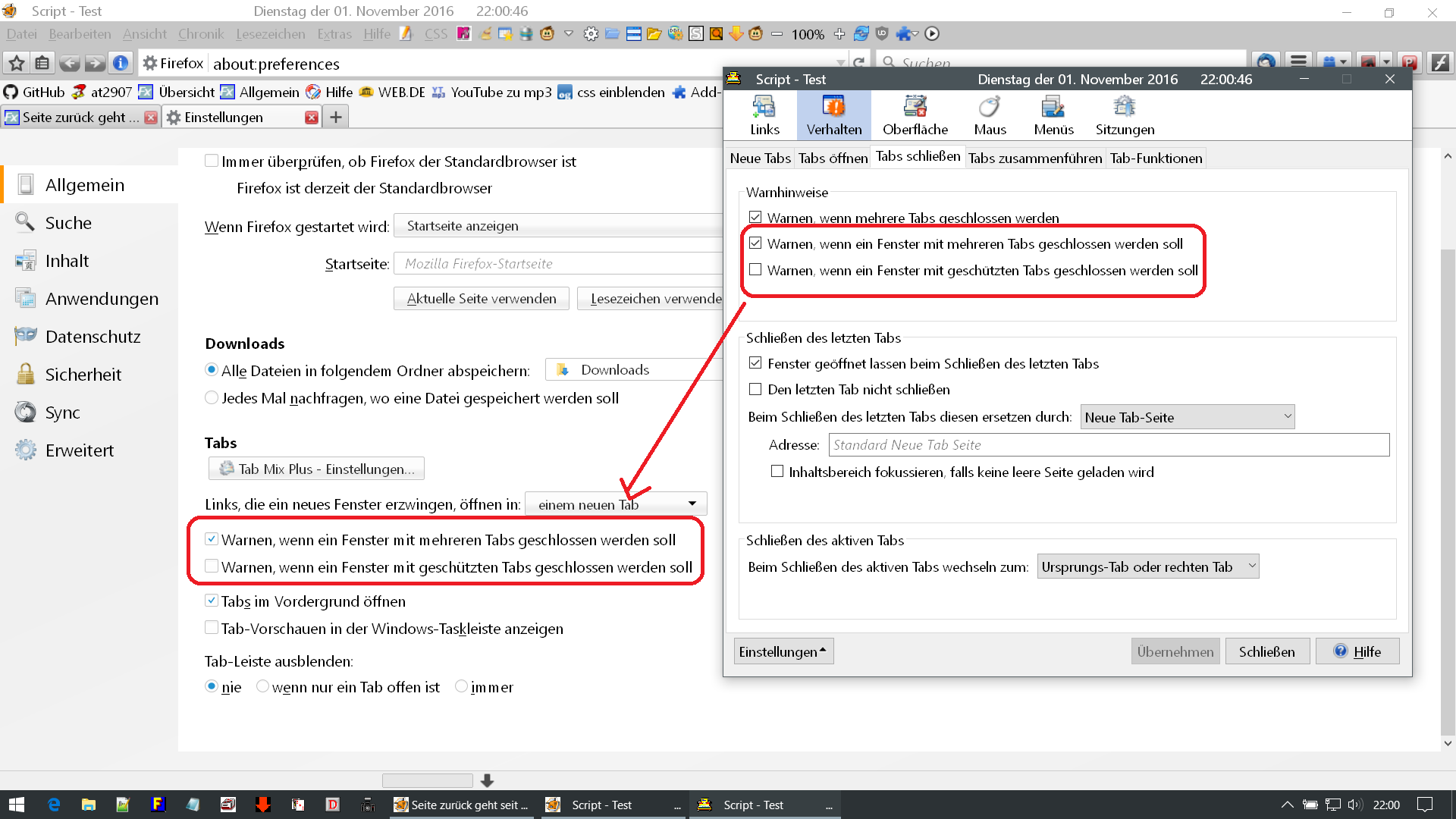
Task: Open the Maus settings icon
Action: 990,107
